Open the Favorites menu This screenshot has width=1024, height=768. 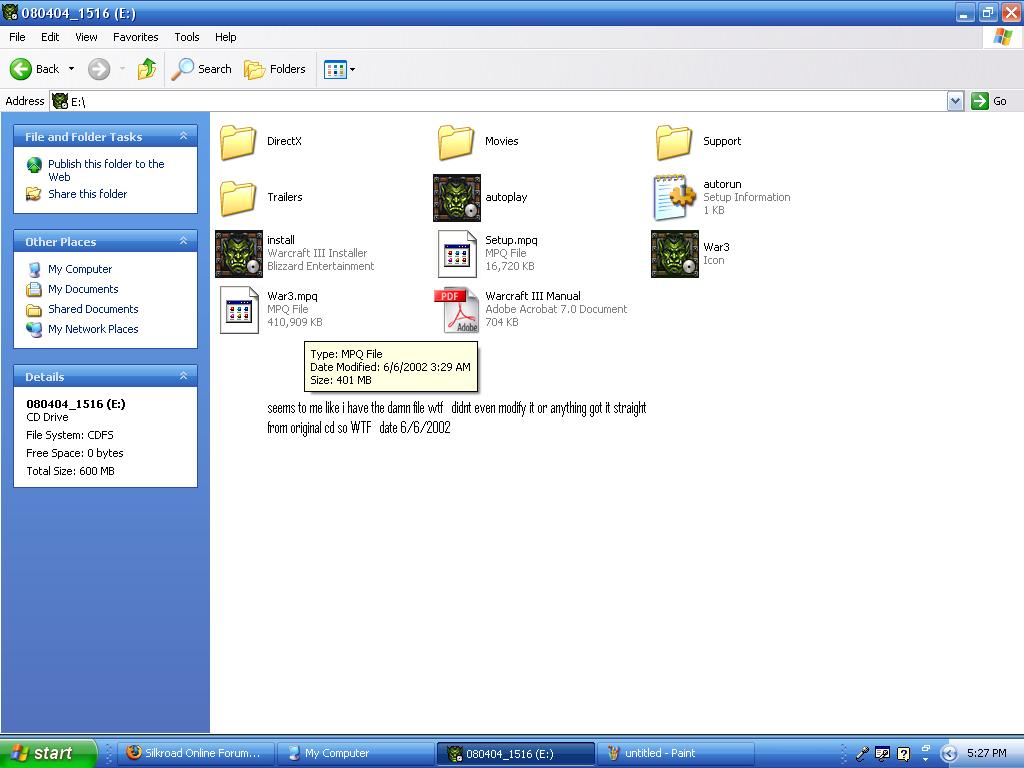click(x=135, y=37)
